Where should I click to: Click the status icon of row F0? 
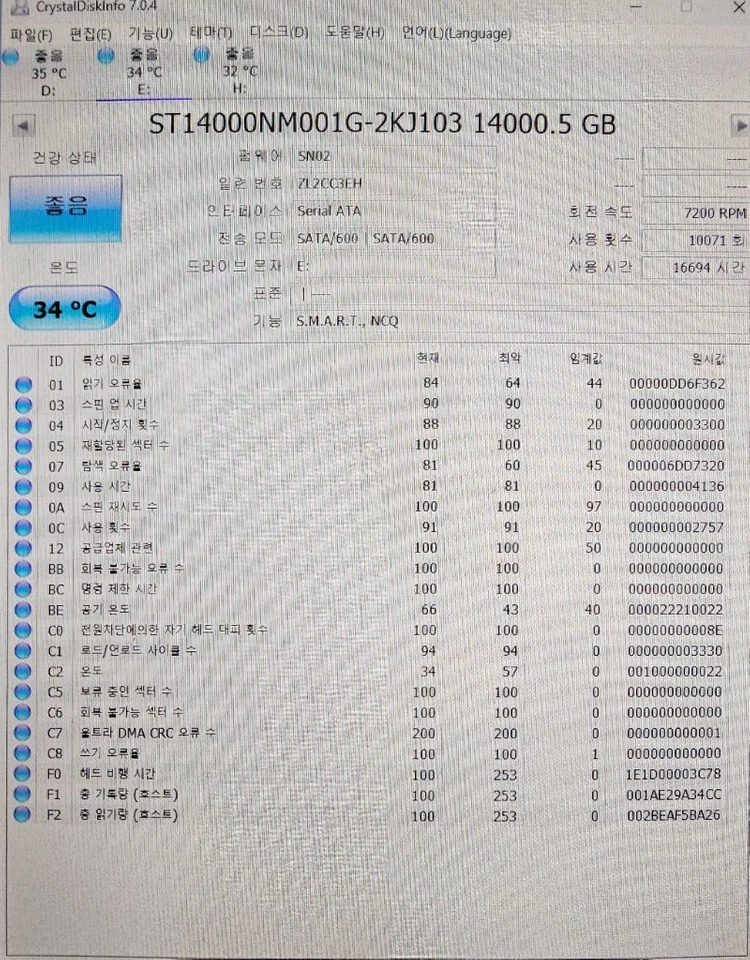[22, 774]
